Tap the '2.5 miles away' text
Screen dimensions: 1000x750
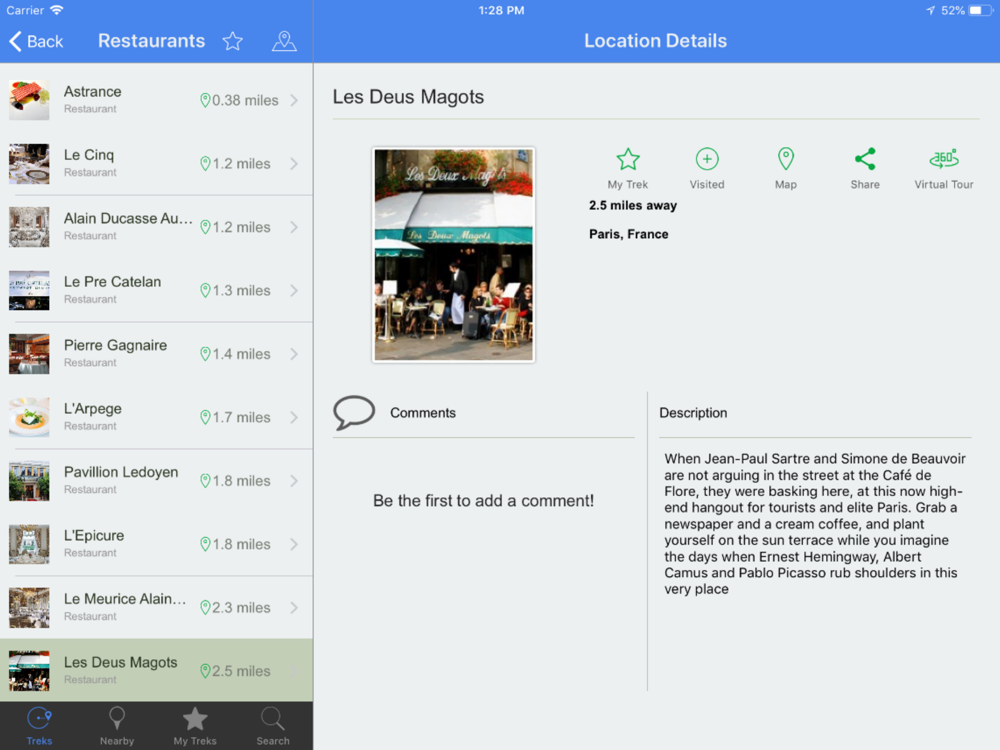pyautogui.click(x=633, y=205)
